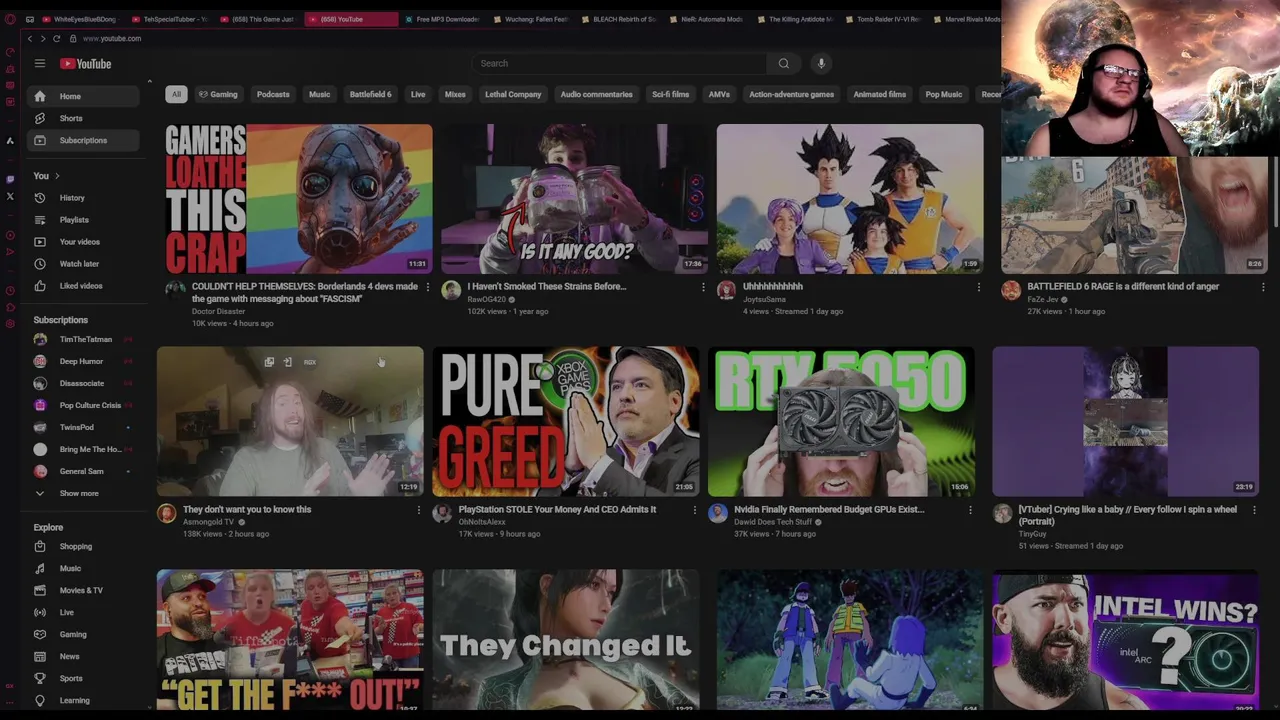Expand the You section chevron
Viewport: 1280px width, 720px height.
point(57,176)
